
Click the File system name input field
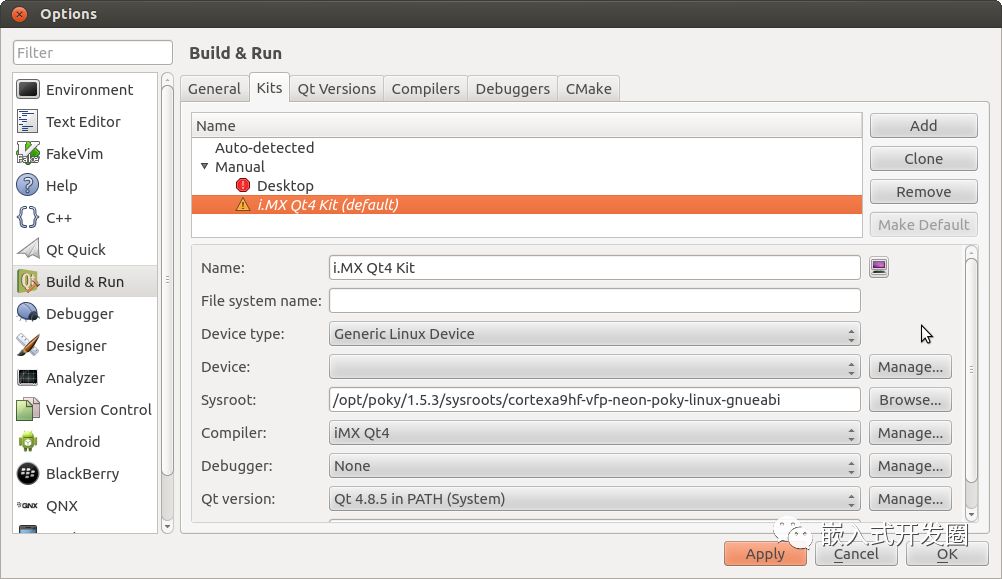click(x=594, y=301)
